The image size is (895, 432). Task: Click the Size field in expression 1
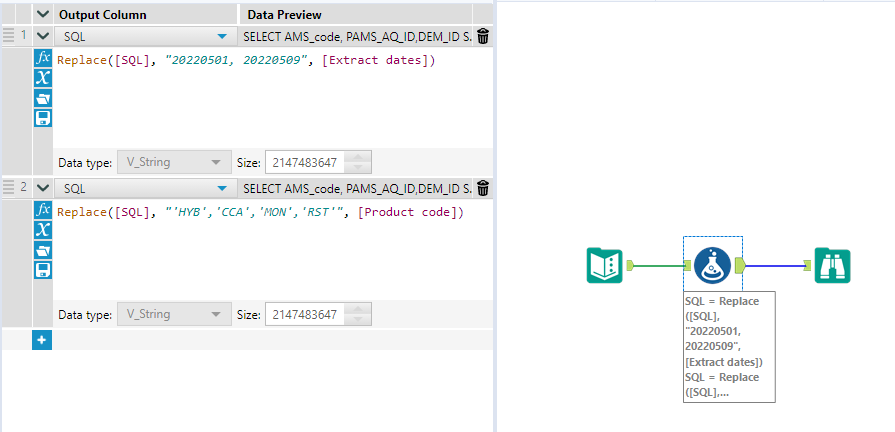305,163
